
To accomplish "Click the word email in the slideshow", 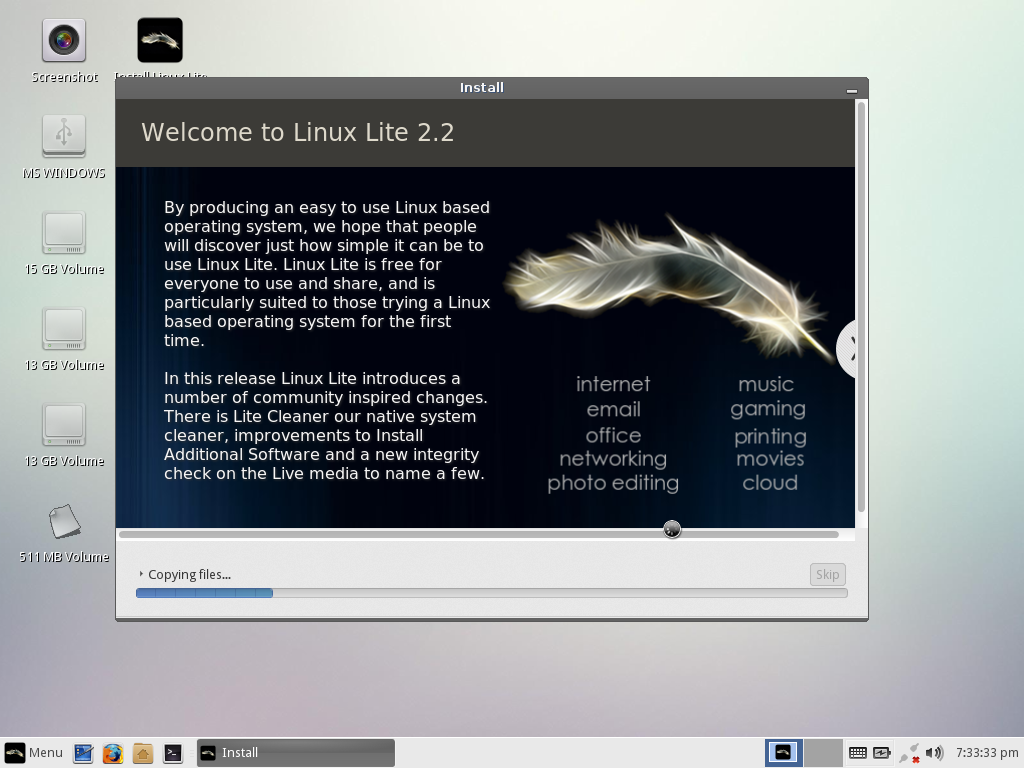I will coord(613,409).
